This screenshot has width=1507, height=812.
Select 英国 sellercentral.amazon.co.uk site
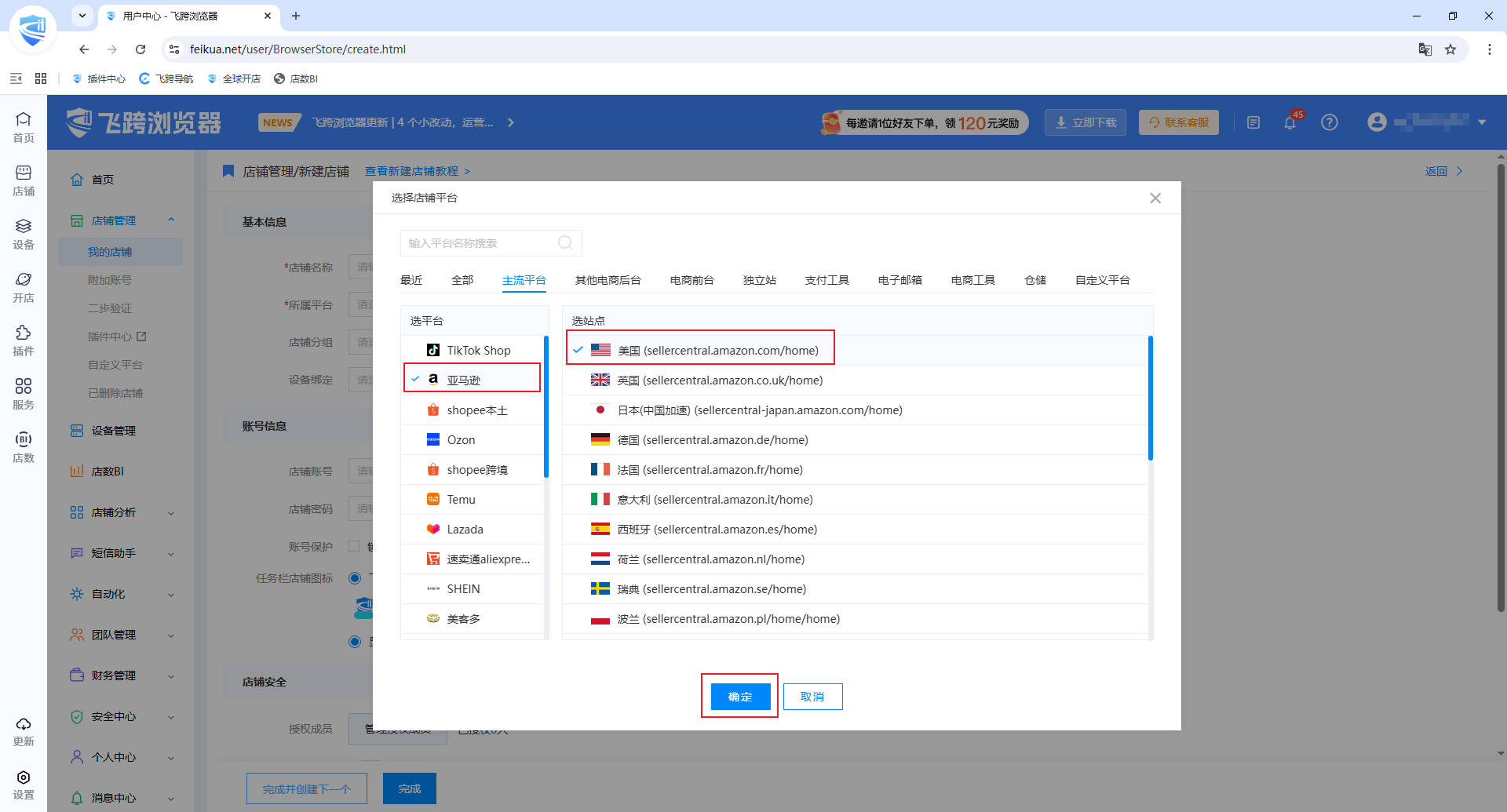(856, 381)
